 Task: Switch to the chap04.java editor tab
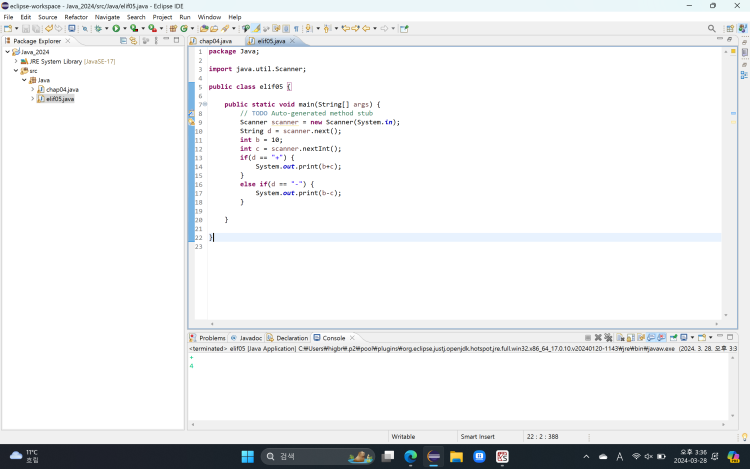(215, 41)
